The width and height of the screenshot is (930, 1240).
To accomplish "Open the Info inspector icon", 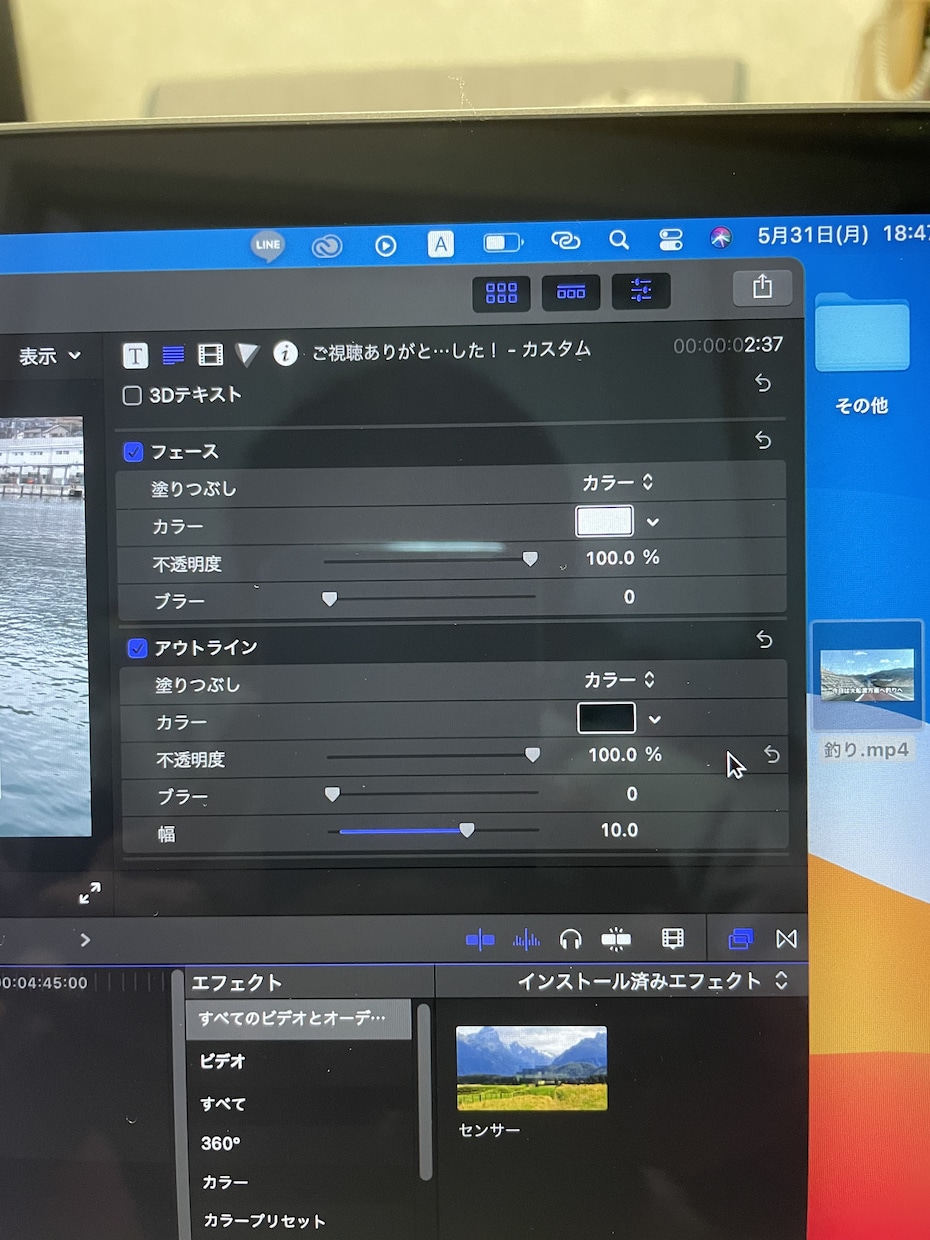I will (x=286, y=353).
